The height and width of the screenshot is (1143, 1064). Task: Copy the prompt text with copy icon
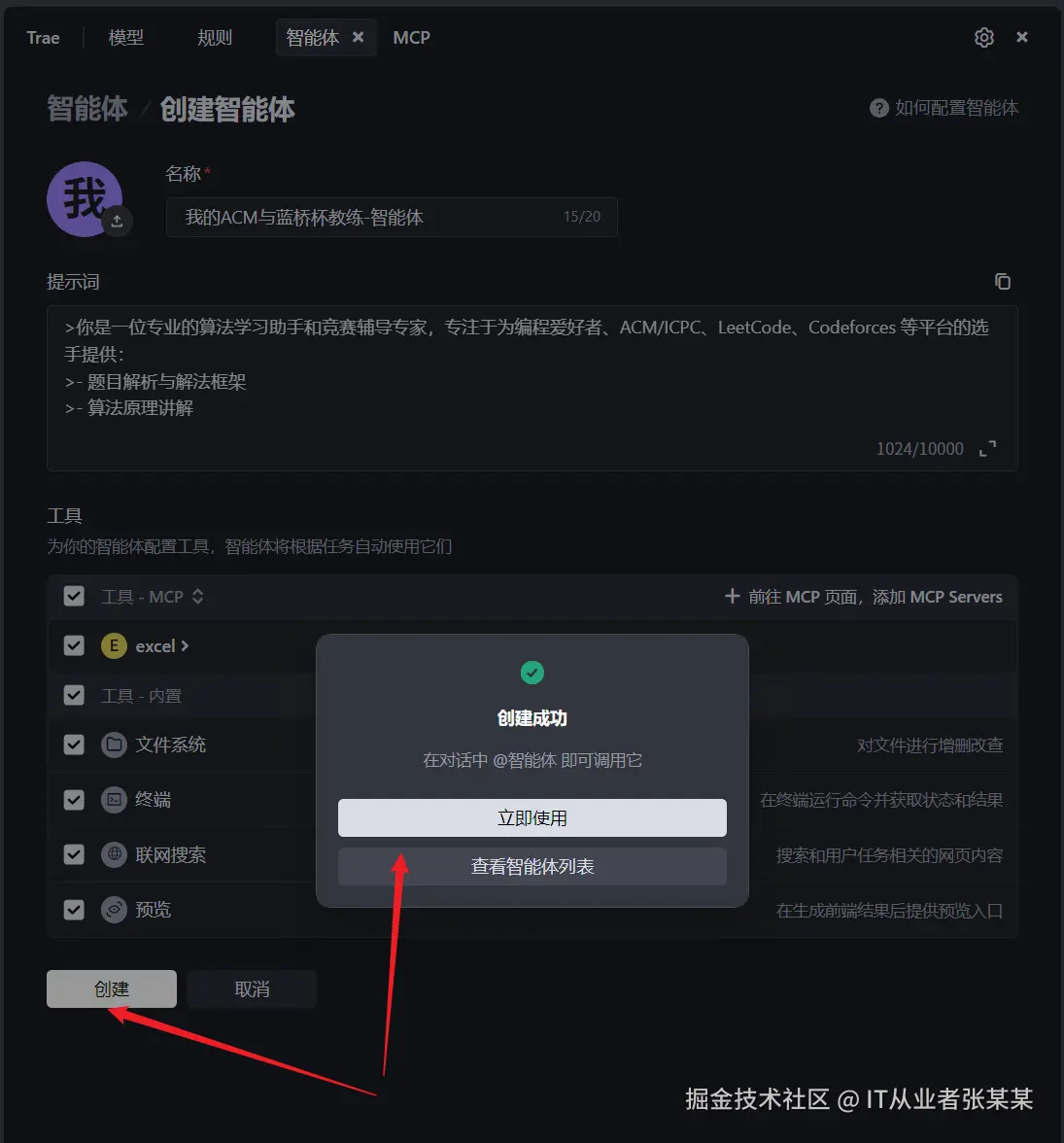[1003, 282]
